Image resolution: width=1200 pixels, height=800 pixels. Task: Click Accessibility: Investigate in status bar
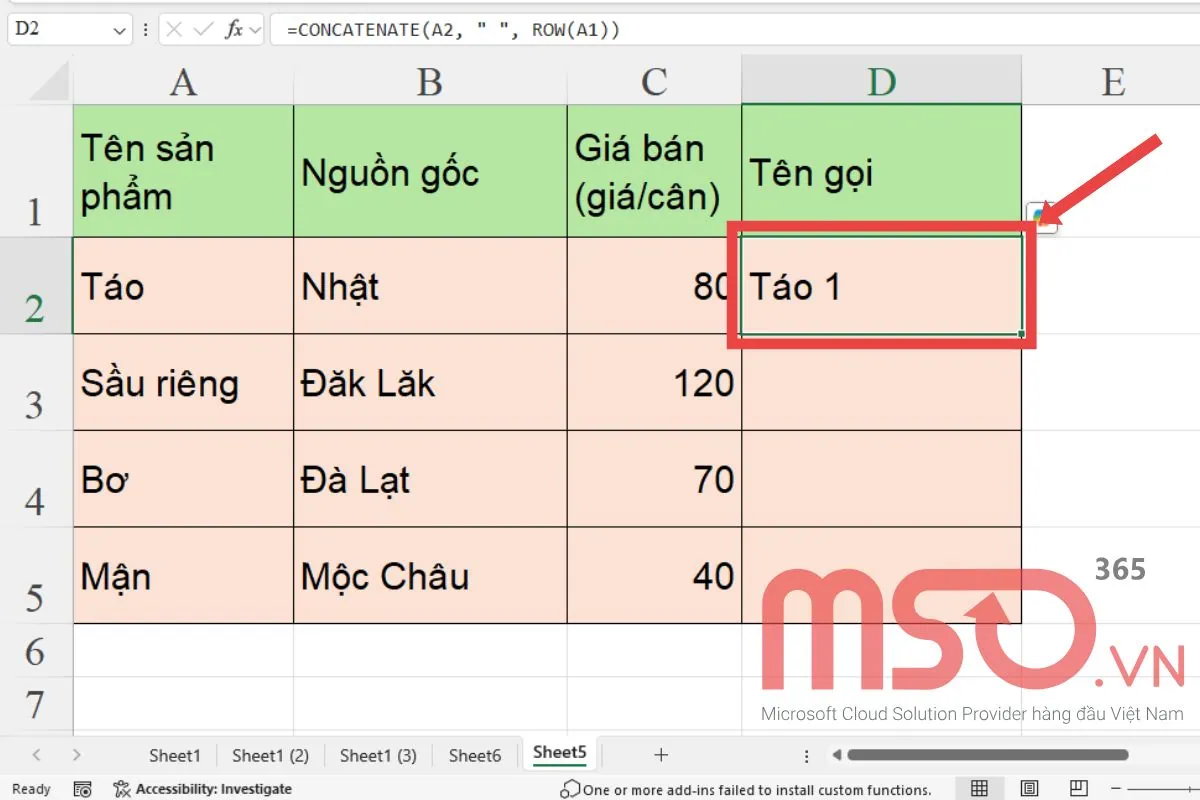click(x=203, y=789)
